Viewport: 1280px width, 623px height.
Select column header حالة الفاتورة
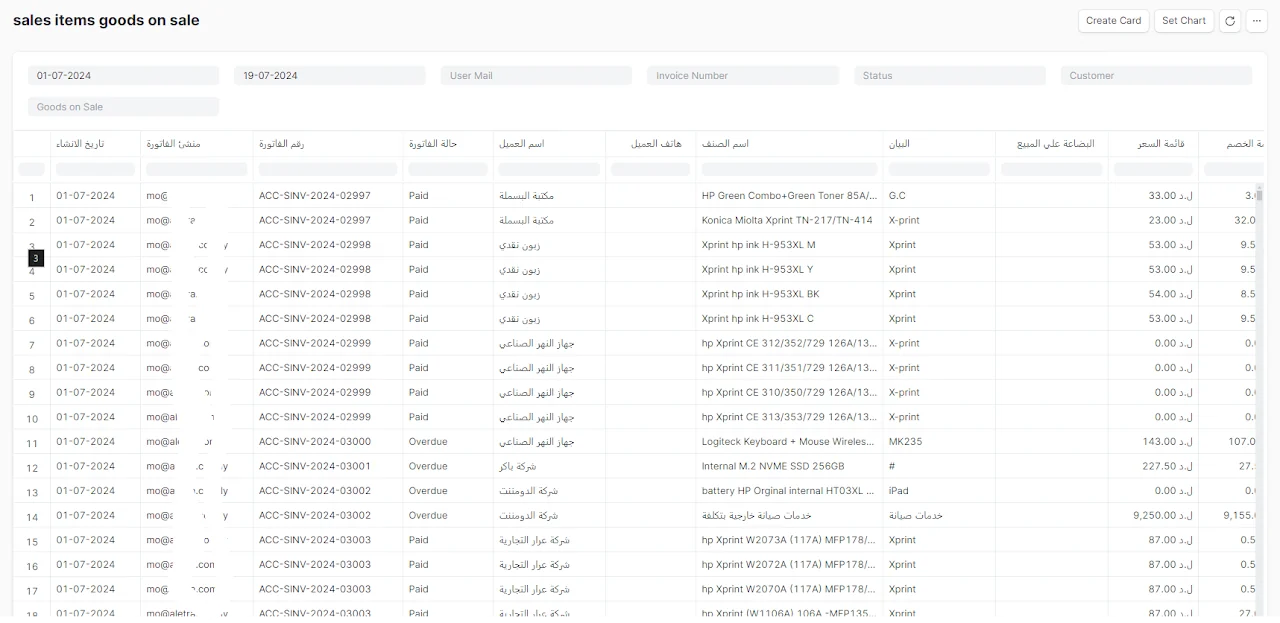click(x=433, y=144)
